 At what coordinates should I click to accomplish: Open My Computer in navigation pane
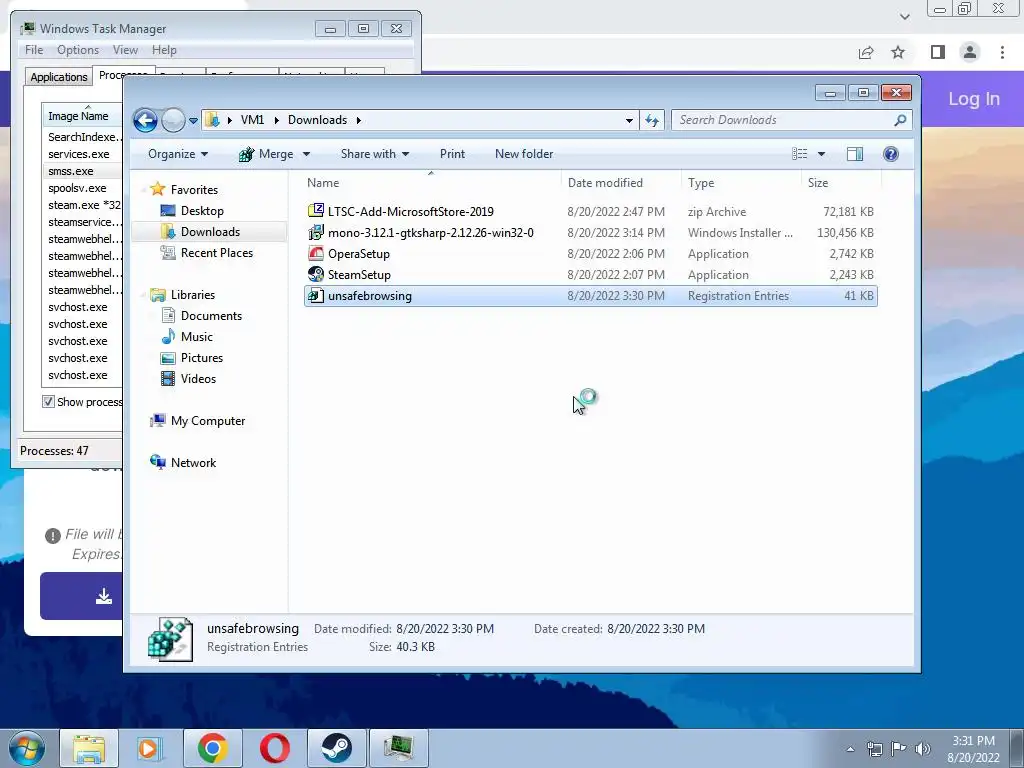[208, 421]
